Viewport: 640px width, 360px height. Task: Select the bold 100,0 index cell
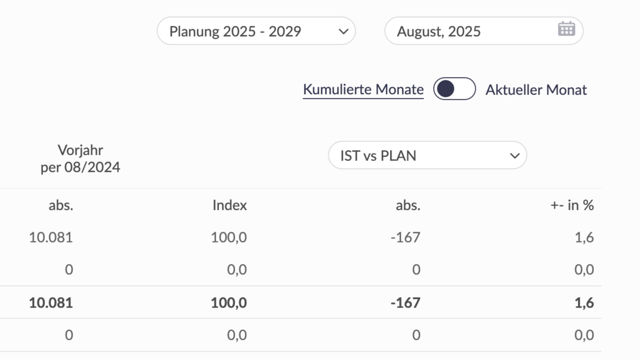(x=229, y=303)
